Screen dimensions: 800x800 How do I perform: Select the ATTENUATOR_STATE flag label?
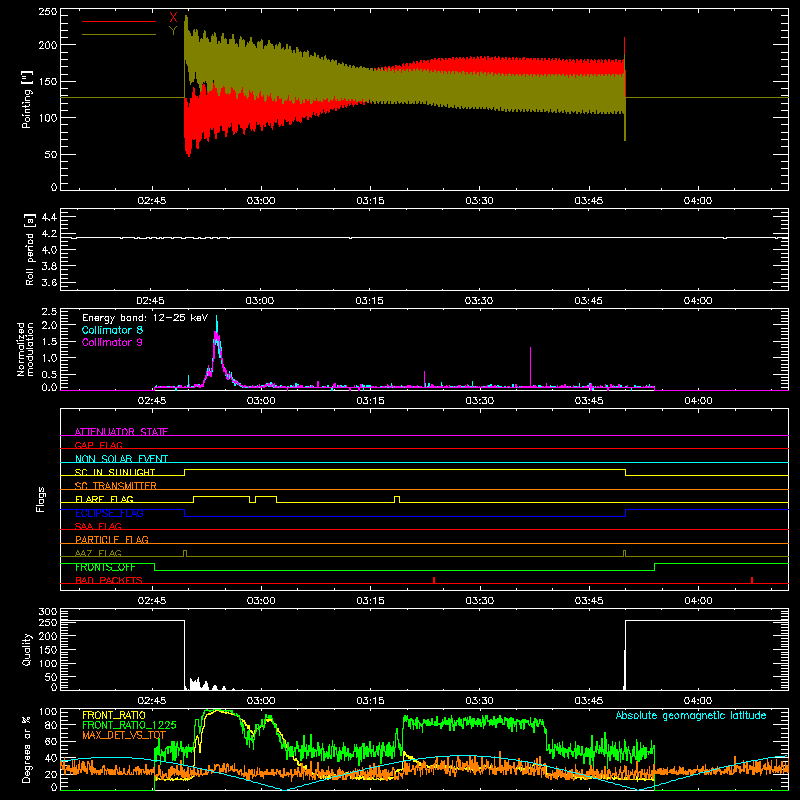[x=121, y=432]
